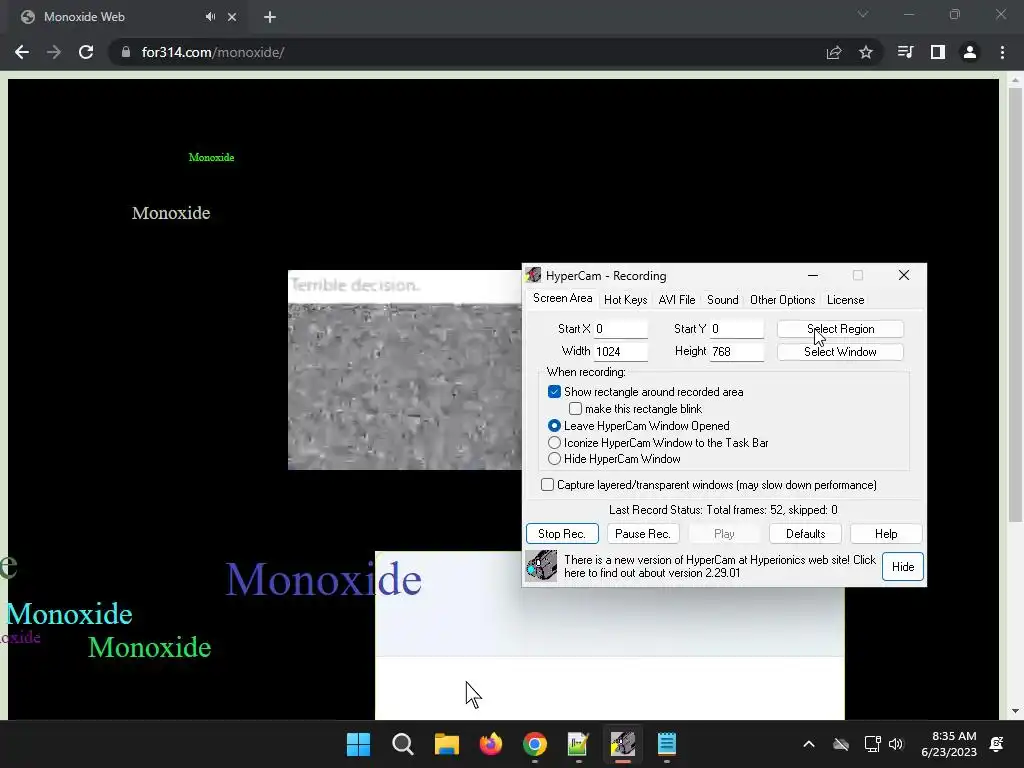Open the green chart app on taskbar
This screenshot has width=1024, height=768.
(579, 744)
